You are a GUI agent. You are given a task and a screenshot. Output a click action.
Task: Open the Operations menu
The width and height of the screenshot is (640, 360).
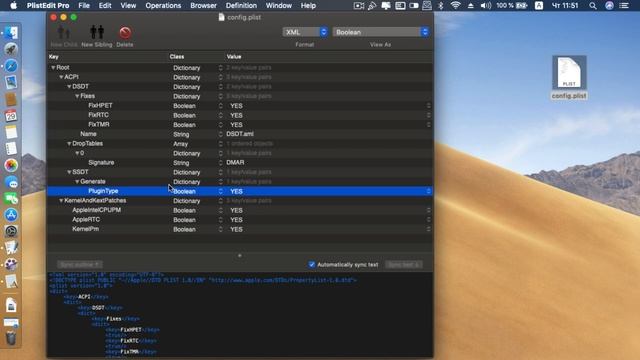(x=163, y=6)
